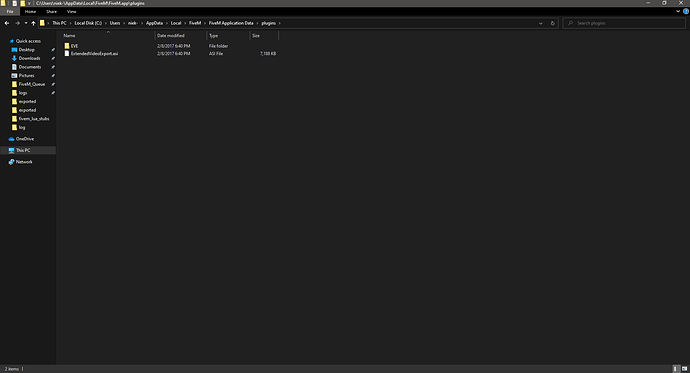Click pin icon next to Documents
Image resolution: width=690 pixels, height=373 pixels.
(53, 67)
